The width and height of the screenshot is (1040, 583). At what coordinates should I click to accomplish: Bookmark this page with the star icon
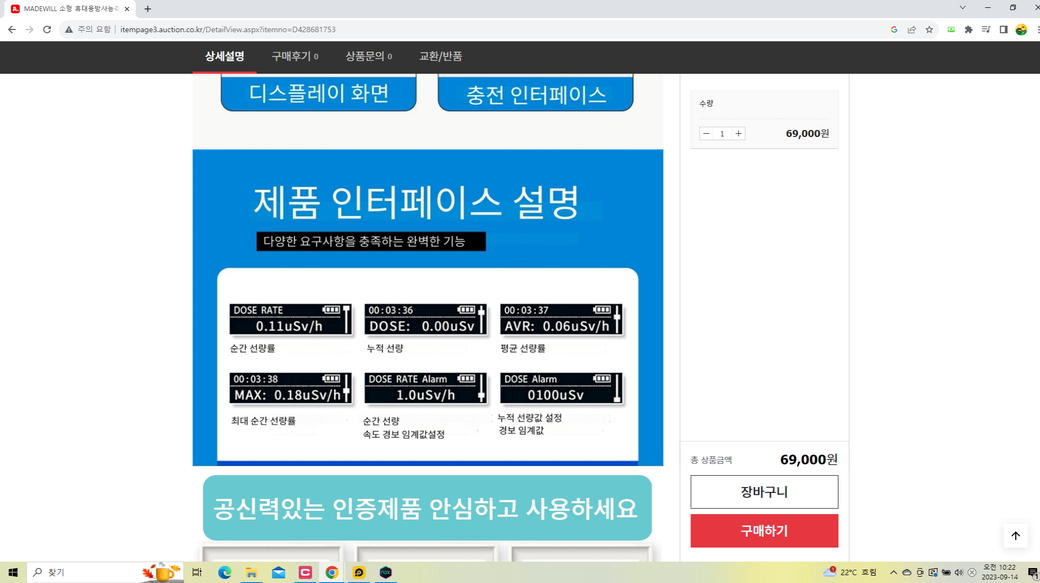coord(929,30)
